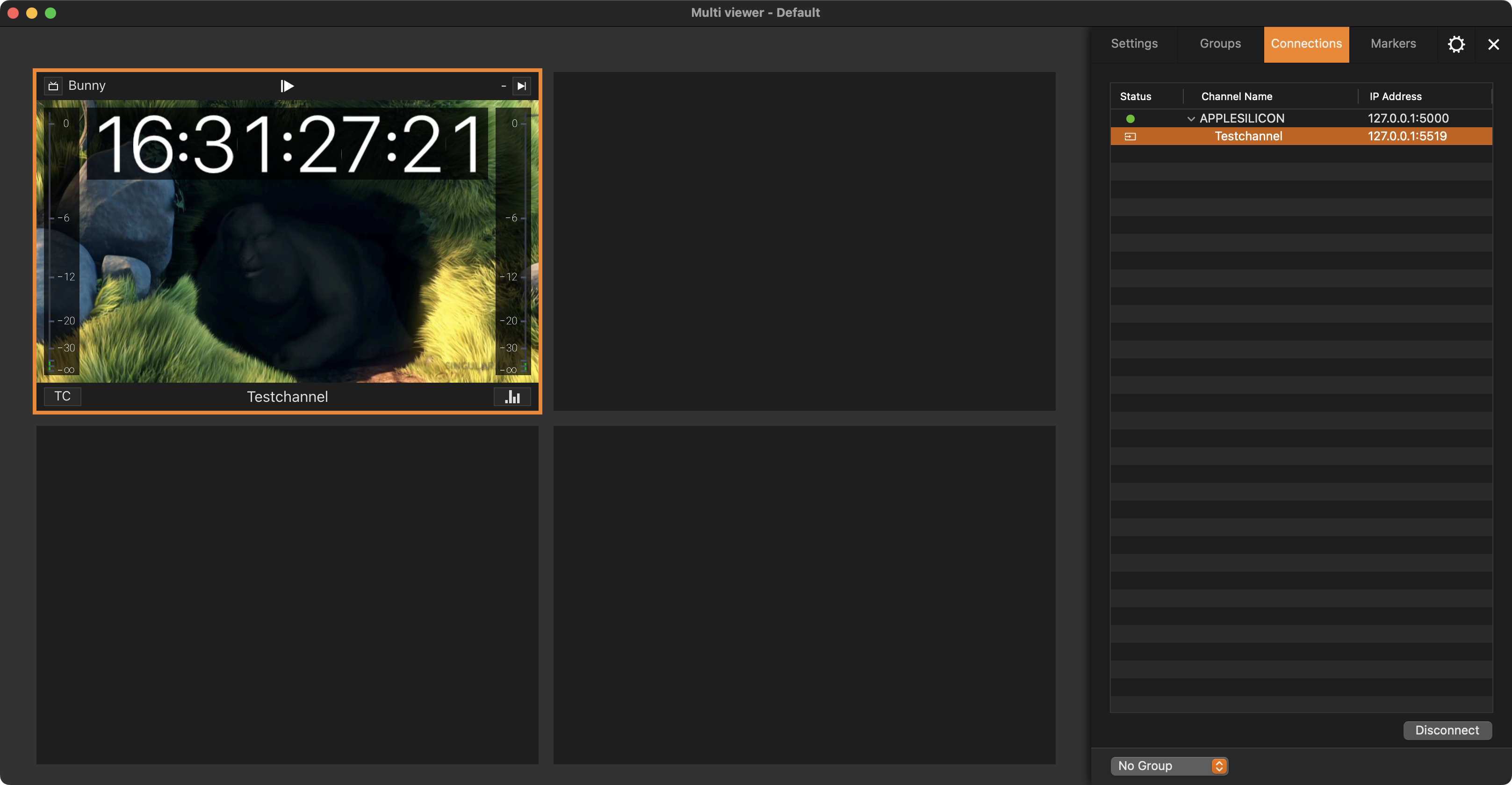Click the green status dot for APPLESILICON
1512x785 pixels.
[1130, 119]
